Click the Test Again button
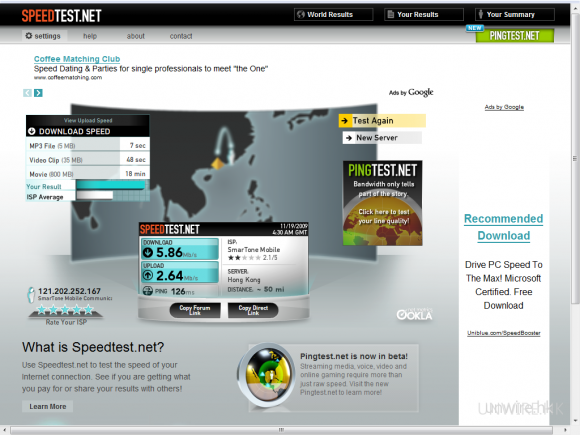Screen dimensions: 580x435 382,121
